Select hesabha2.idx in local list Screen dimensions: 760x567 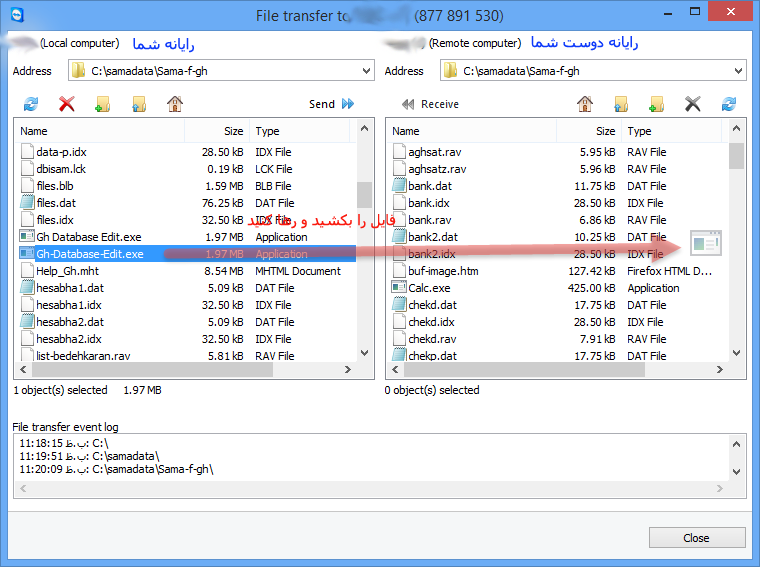click(187, 338)
